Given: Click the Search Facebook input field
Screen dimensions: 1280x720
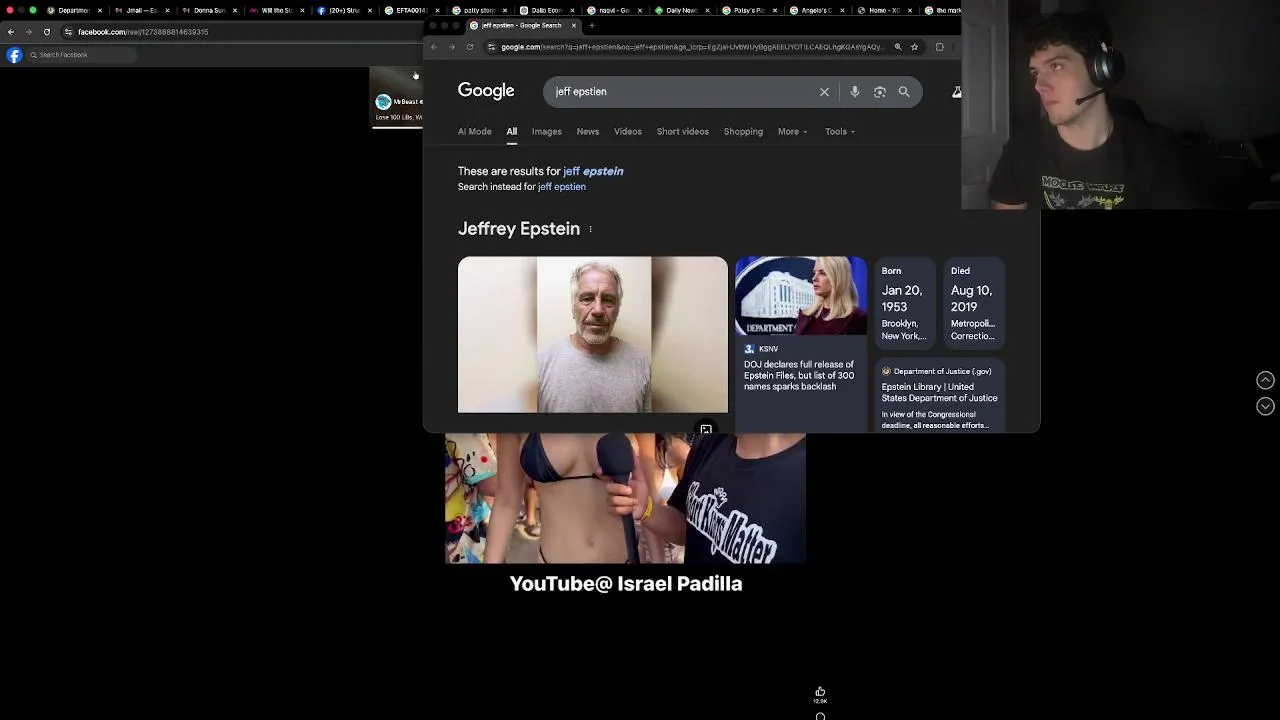Looking at the screenshot, I should (x=80, y=55).
